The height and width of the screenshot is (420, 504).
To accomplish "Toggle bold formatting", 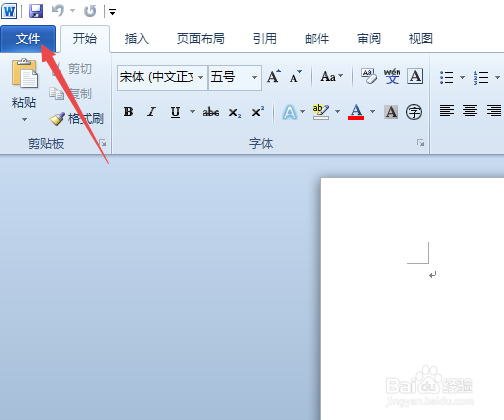I will click(x=128, y=112).
